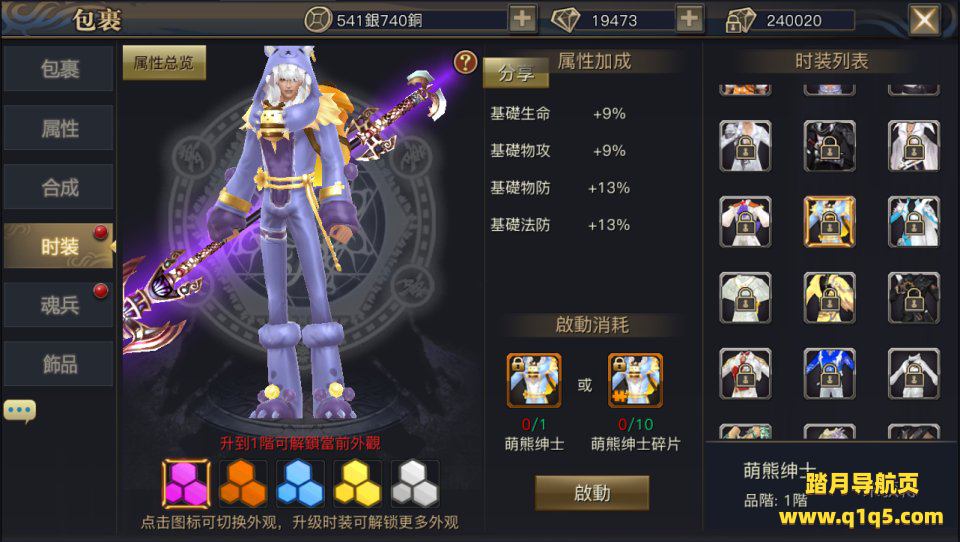Screen dimensions: 960x542
Task: Switch to the 魂兵 tab
Action: 59,305
